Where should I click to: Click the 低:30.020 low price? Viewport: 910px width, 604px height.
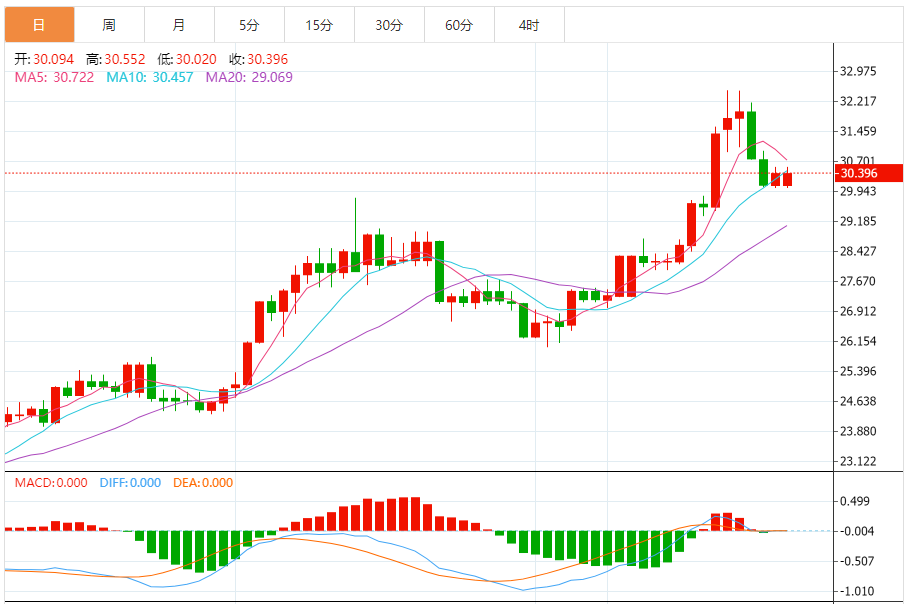[x=187, y=59]
